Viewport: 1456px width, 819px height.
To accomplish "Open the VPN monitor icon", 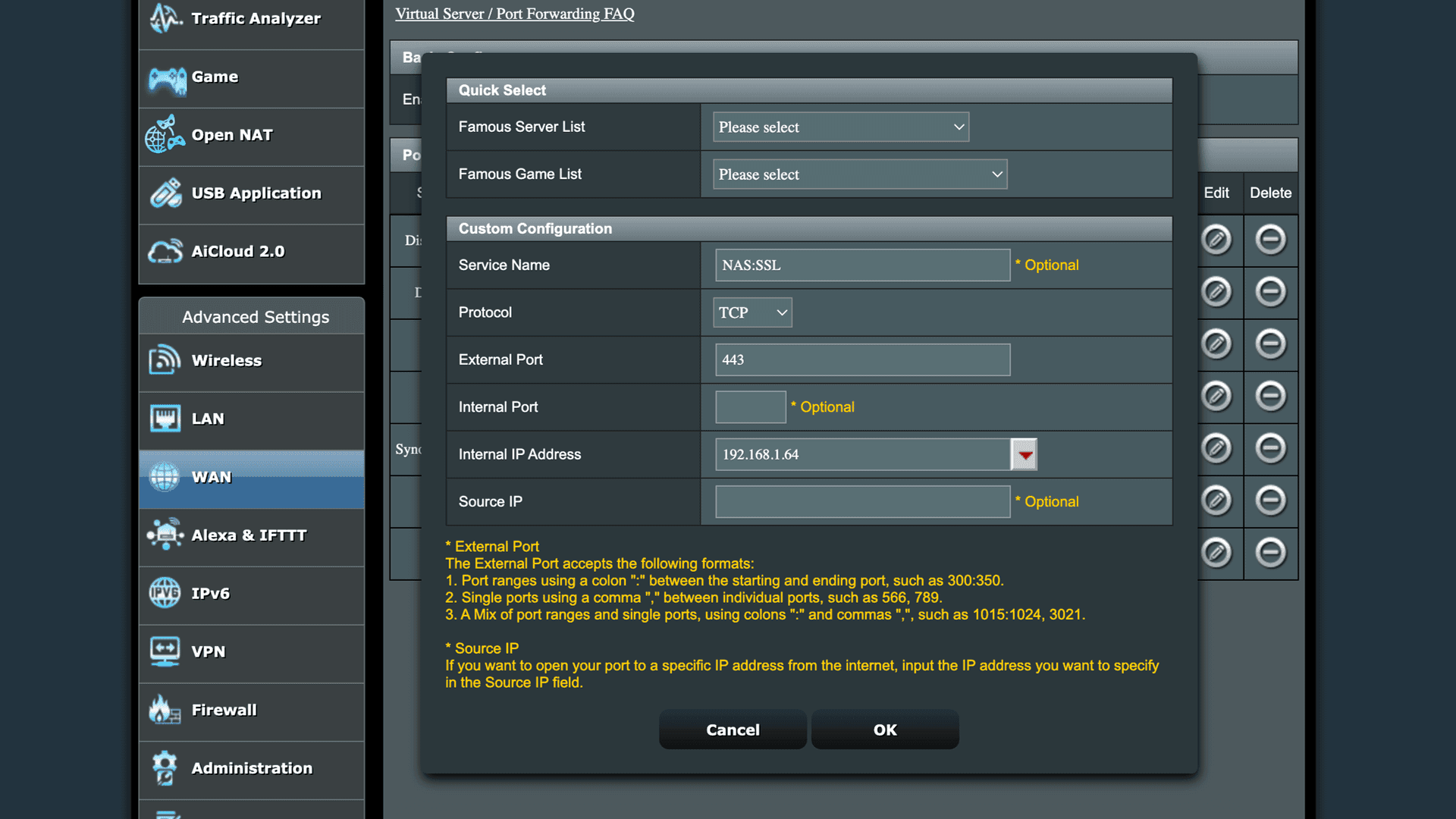I will pos(165,651).
